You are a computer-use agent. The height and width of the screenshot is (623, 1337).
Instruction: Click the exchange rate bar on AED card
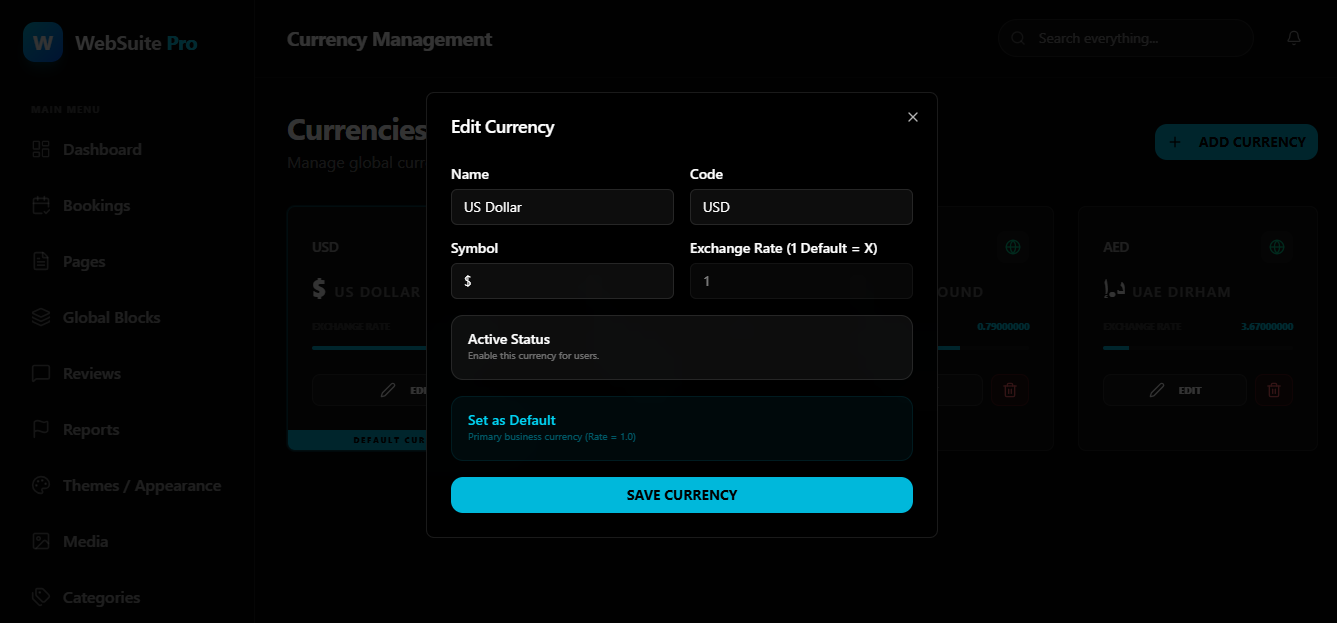point(1197,348)
